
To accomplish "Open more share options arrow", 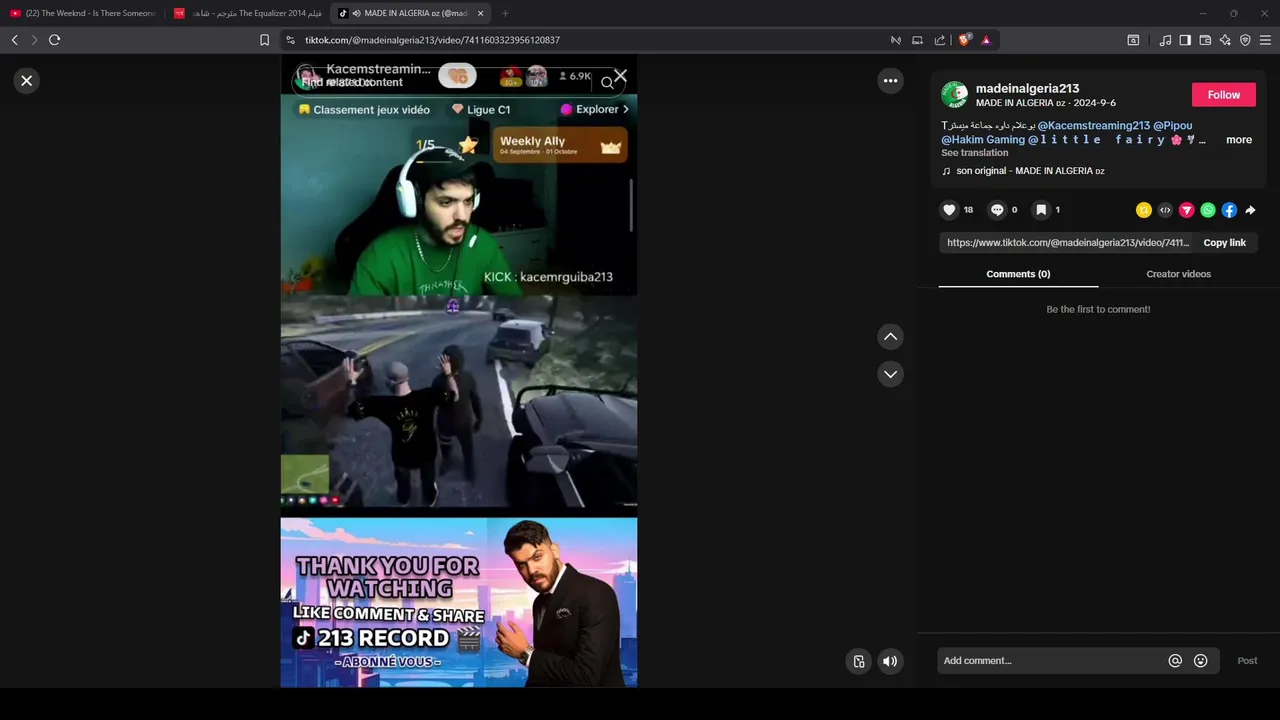I will click(1250, 210).
